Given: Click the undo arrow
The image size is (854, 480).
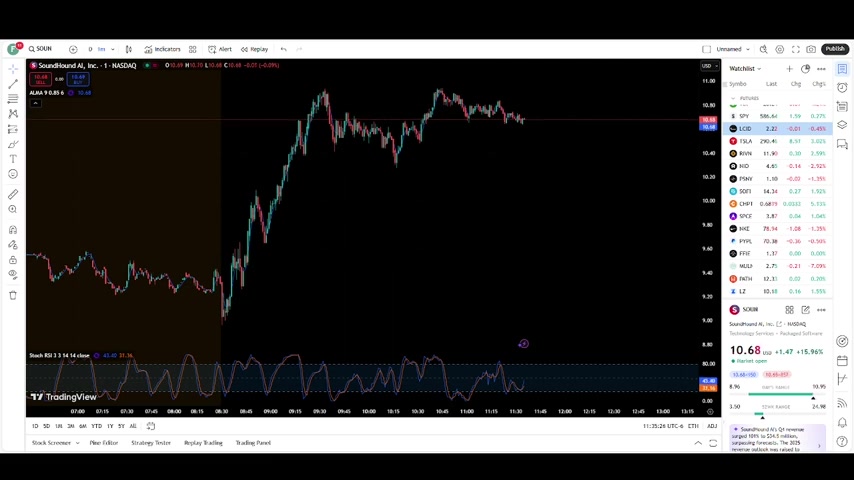Looking at the screenshot, I should click(x=284, y=49).
